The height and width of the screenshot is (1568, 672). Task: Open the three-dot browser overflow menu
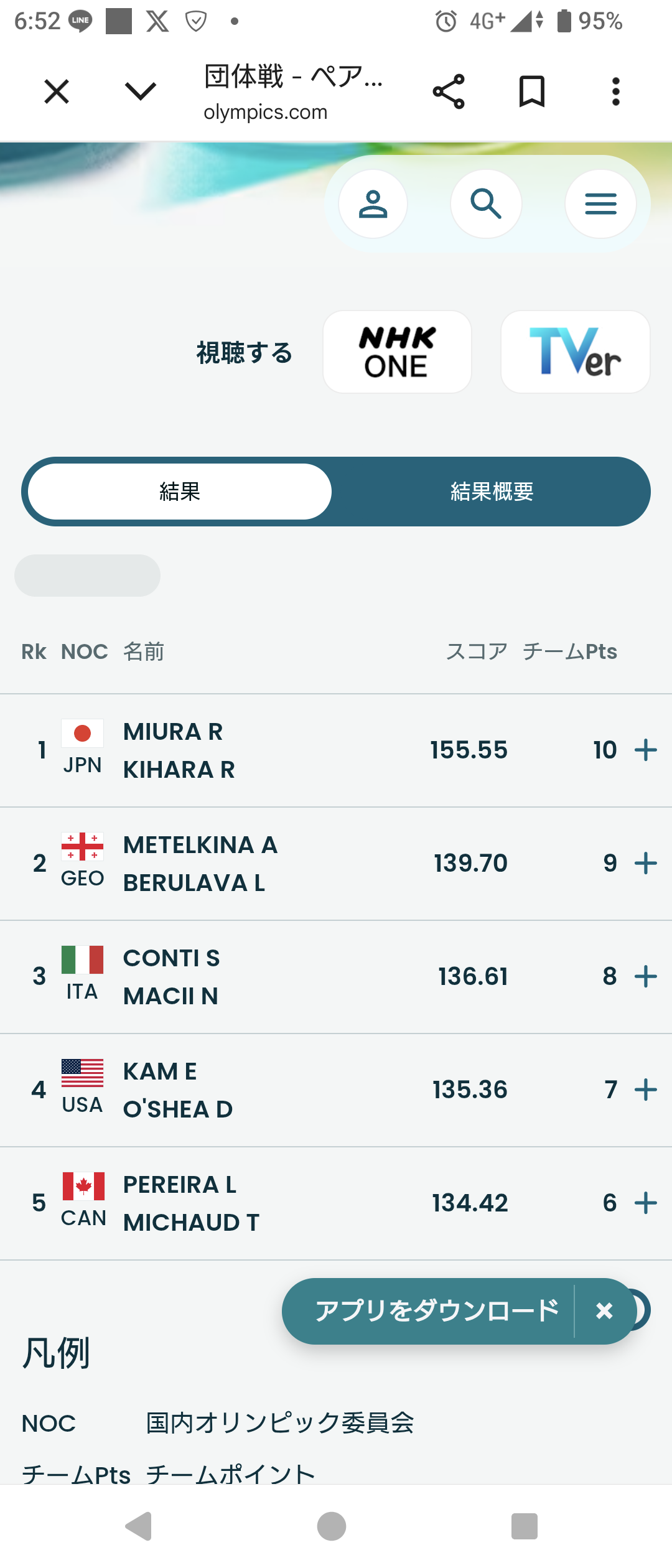pyautogui.click(x=615, y=92)
